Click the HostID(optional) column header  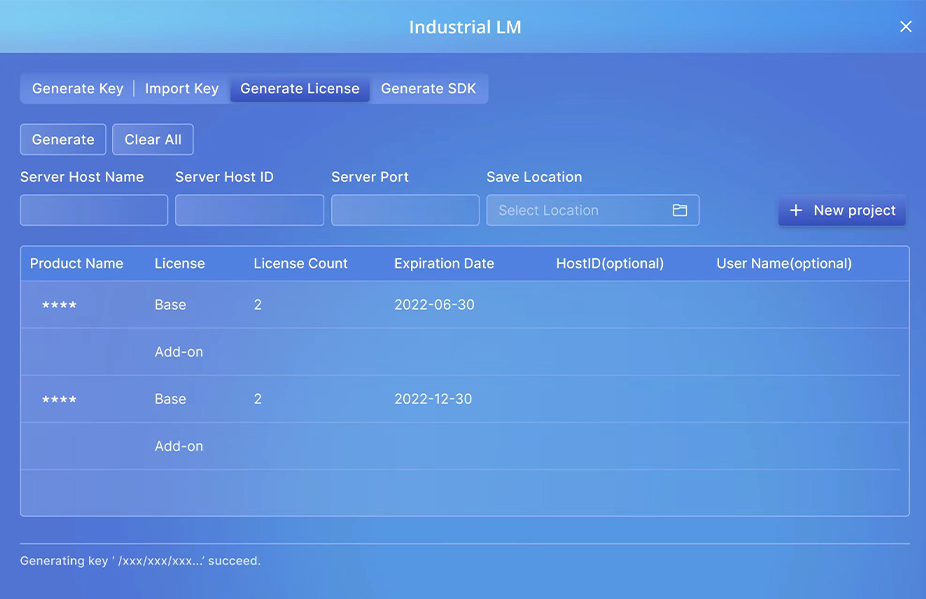610,263
